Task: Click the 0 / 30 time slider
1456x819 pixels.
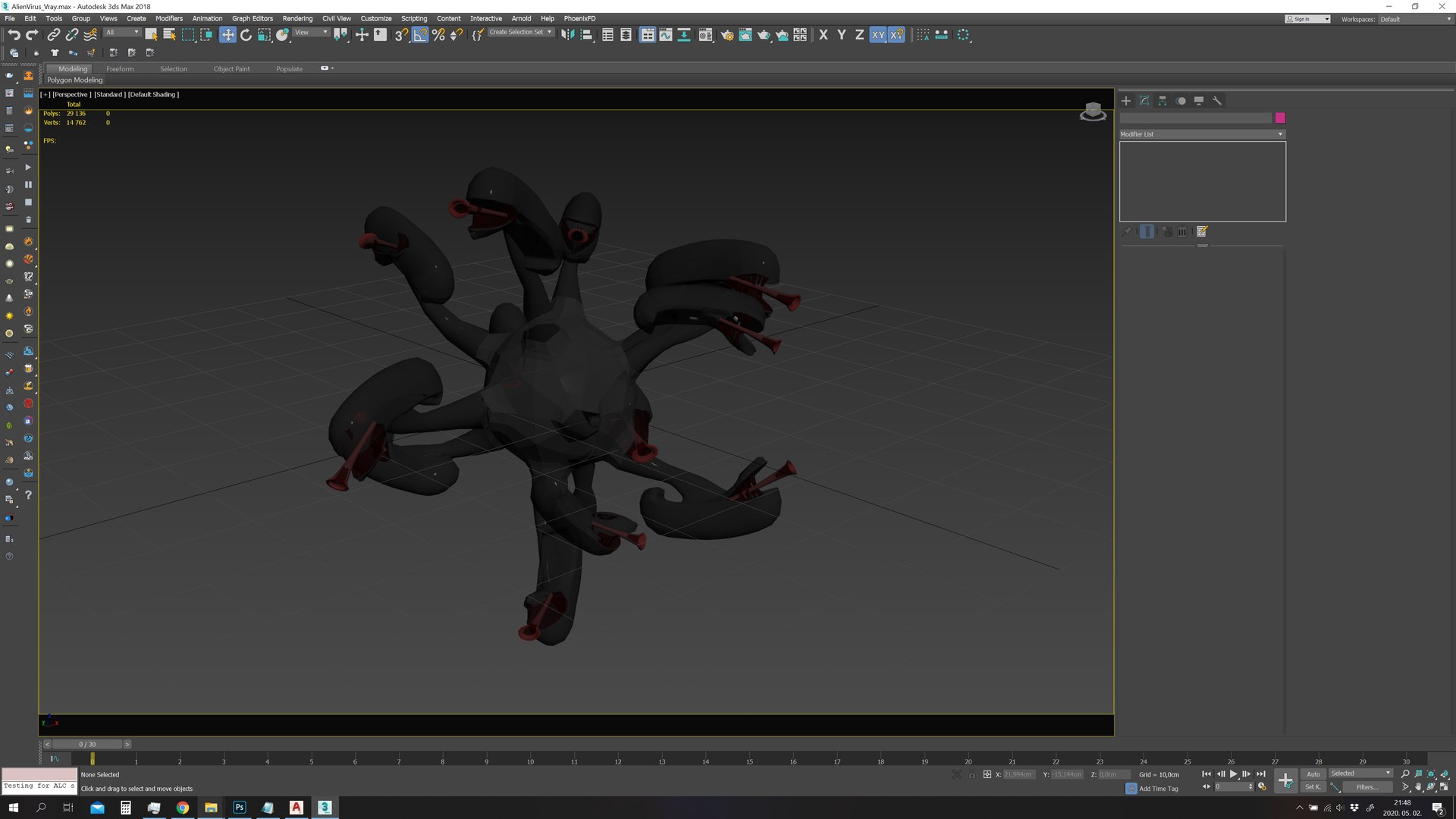Action: click(x=87, y=745)
